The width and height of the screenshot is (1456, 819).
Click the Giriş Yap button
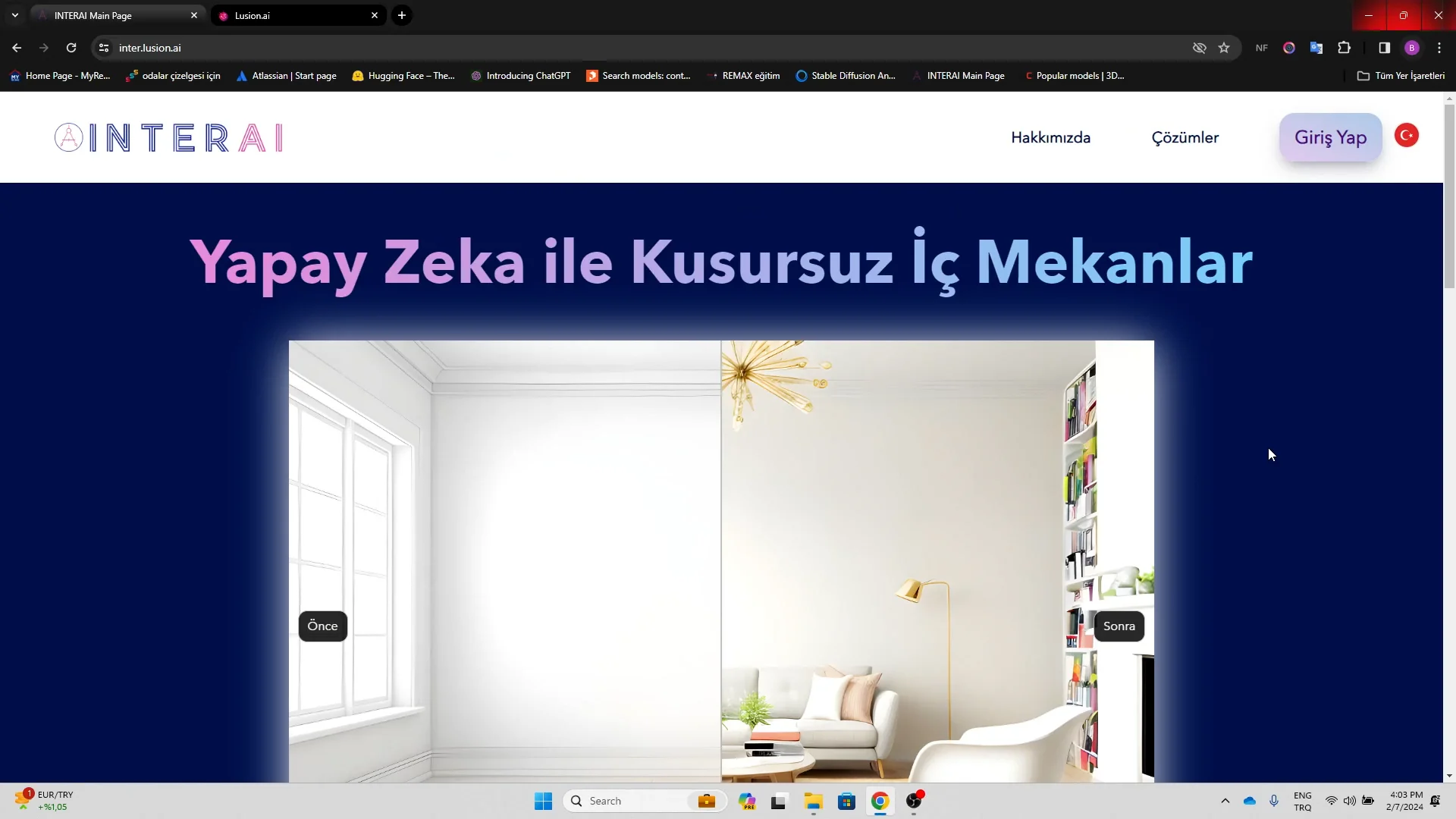(1330, 137)
